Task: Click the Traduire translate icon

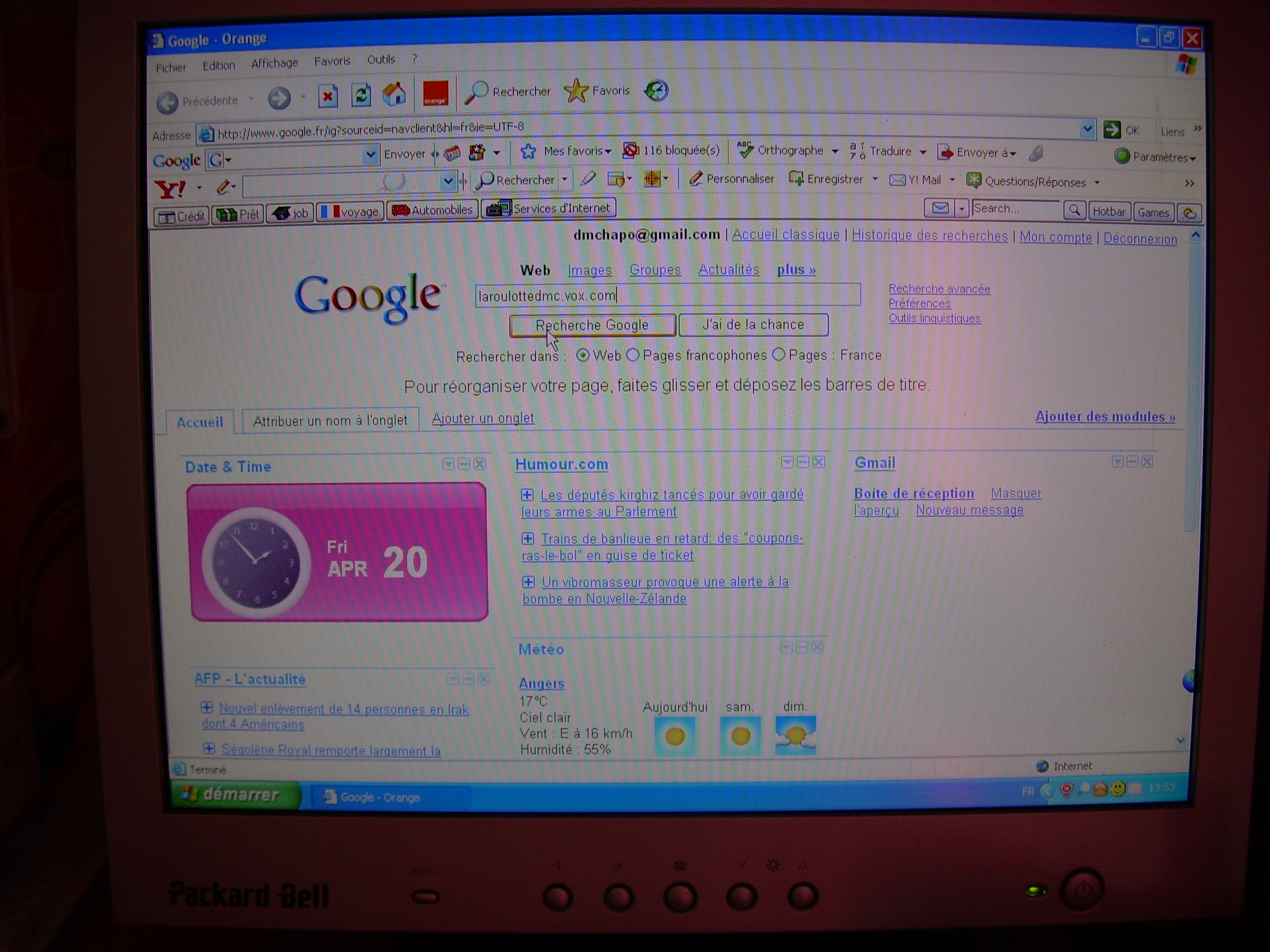Action: [x=857, y=151]
